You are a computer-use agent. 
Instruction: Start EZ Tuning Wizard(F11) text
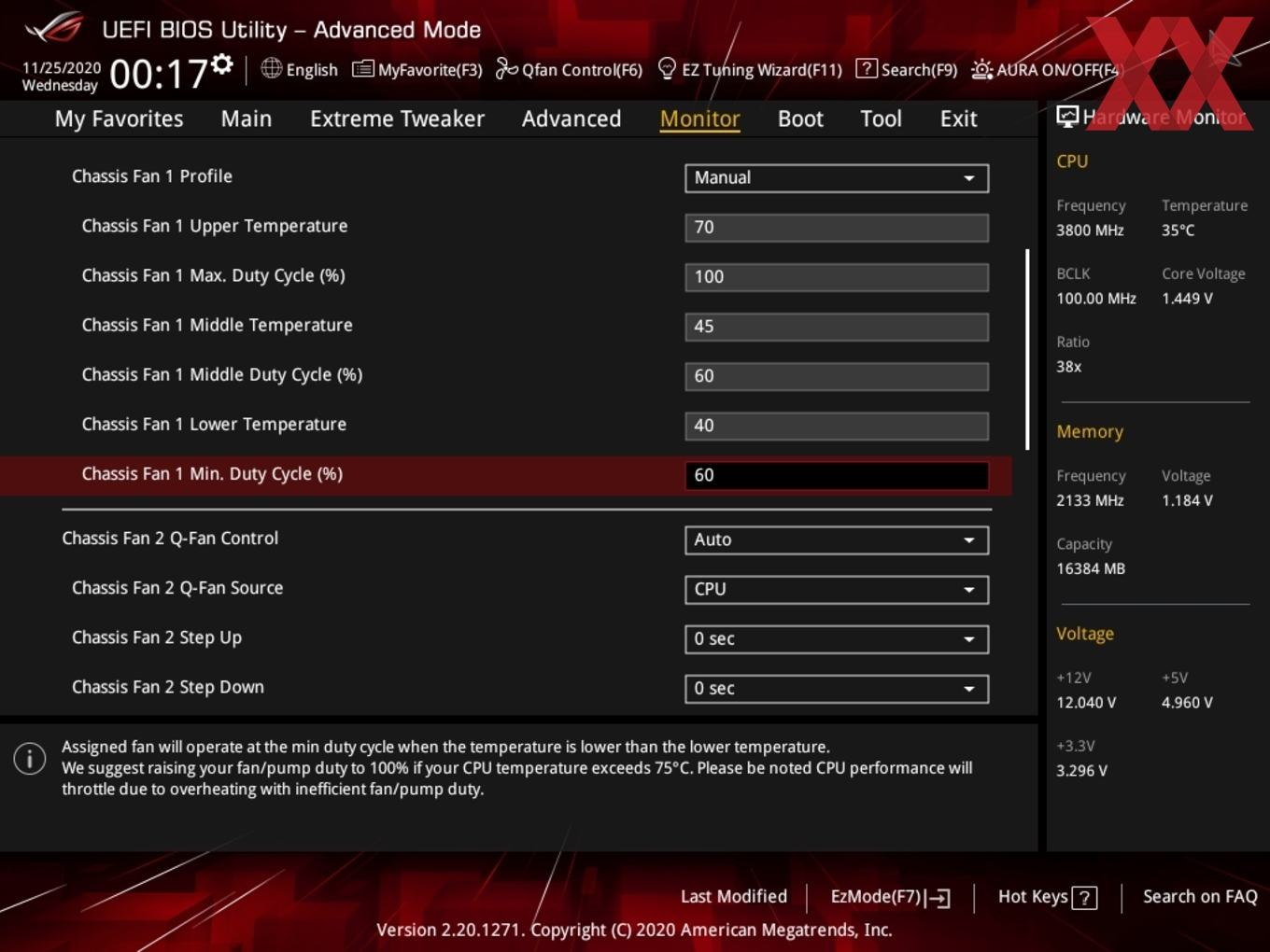tap(762, 70)
